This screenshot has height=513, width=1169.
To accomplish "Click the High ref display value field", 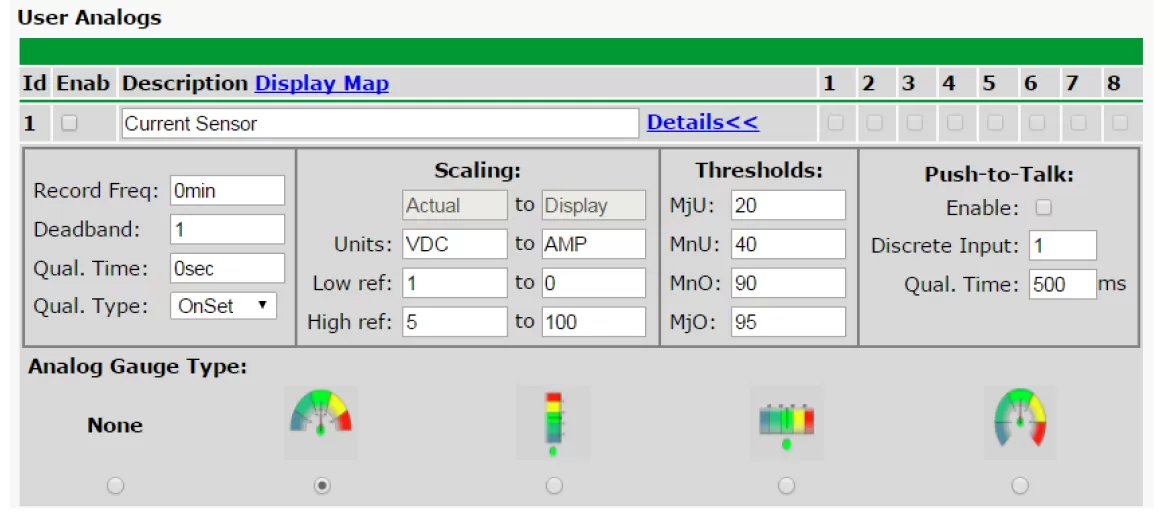I will click(x=594, y=323).
